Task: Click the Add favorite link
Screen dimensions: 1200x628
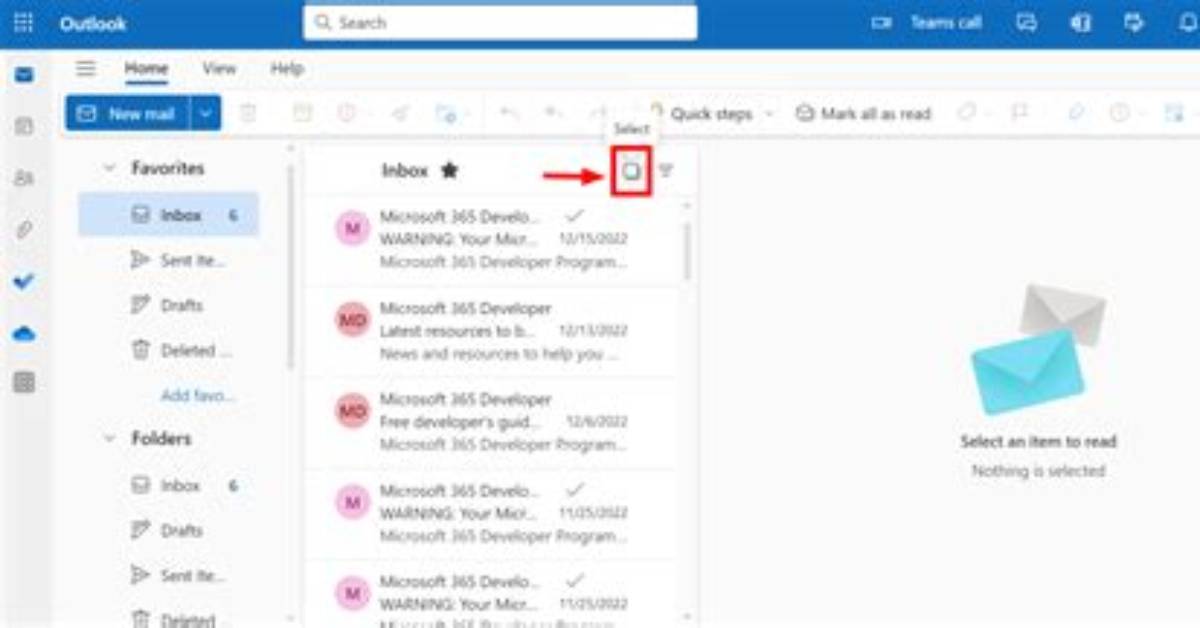Action: [197, 395]
